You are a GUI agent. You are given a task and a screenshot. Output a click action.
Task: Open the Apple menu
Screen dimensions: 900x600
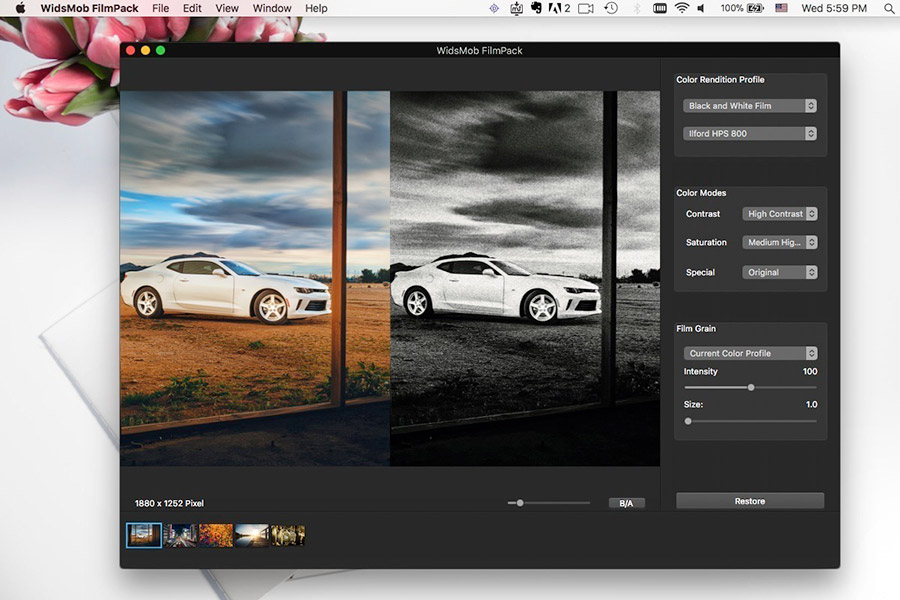(20, 8)
